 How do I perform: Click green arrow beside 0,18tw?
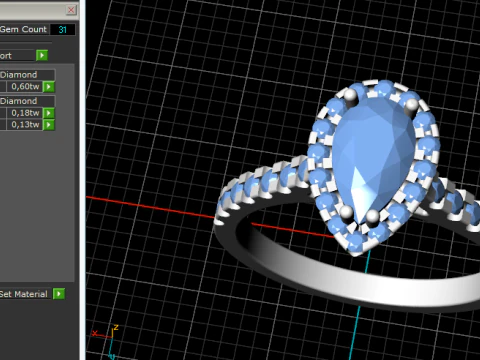49,113
